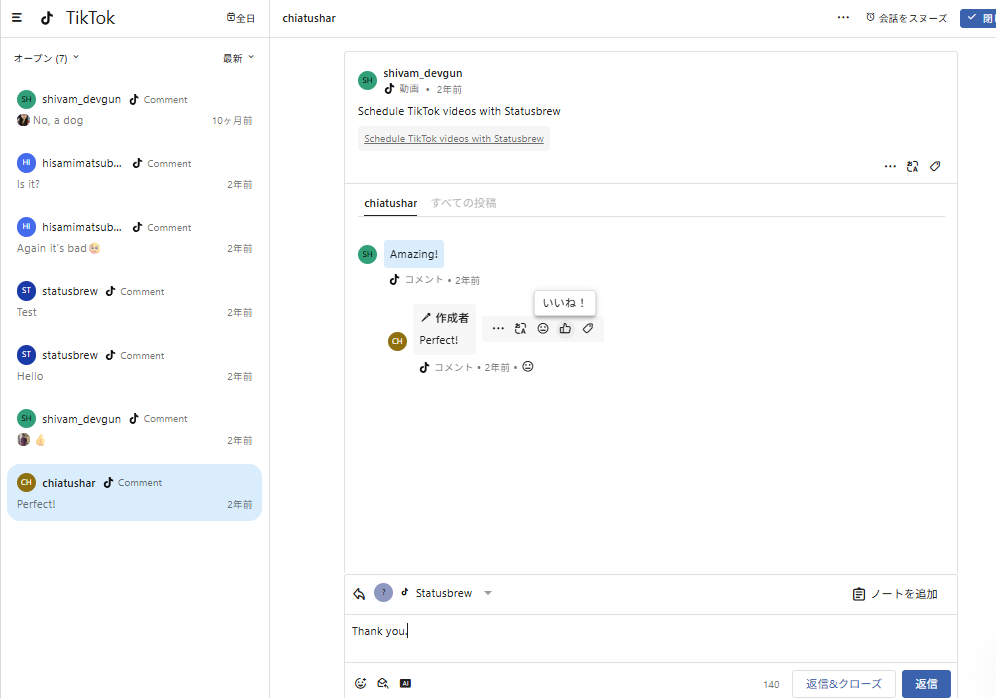Like the 'Perfect!' comment with thumbs-up
Viewport: 996px width, 698px height.
coord(565,328)
